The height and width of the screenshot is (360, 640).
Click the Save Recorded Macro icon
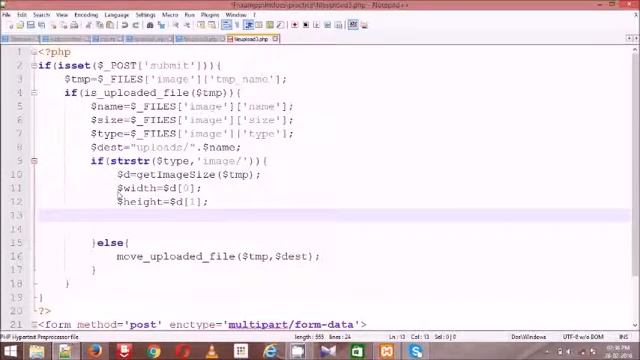(x=338, y=25)
